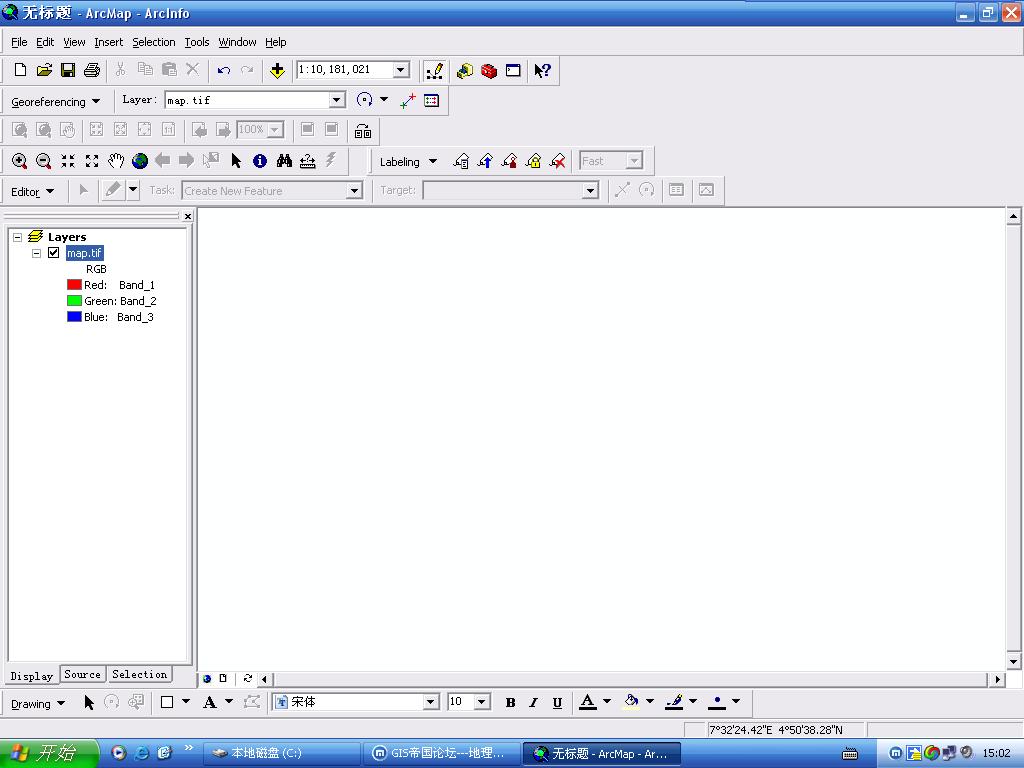Expand the georeferencing Layer combo box
The height and width of the screenshot is (768, 1024).
point(336,100)
